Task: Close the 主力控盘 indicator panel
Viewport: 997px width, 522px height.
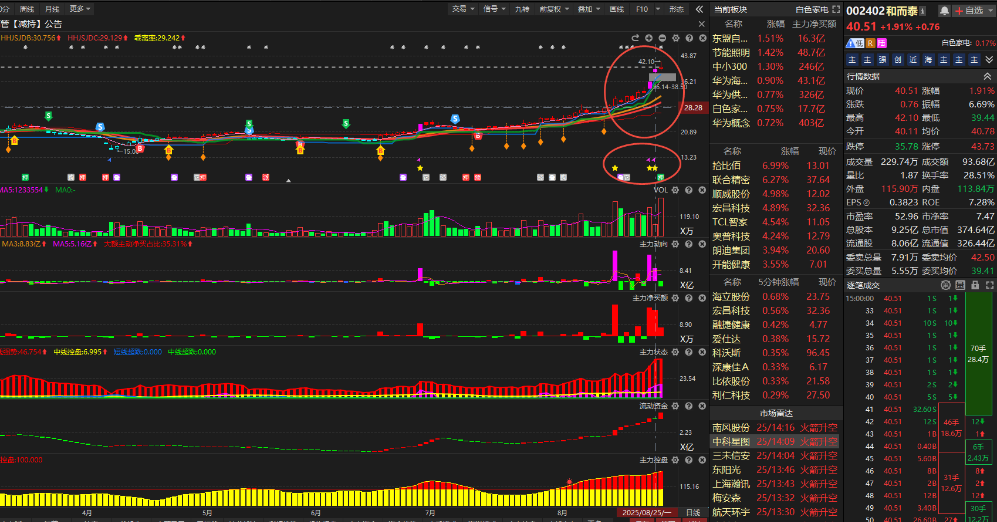Action: click(702, 460)
